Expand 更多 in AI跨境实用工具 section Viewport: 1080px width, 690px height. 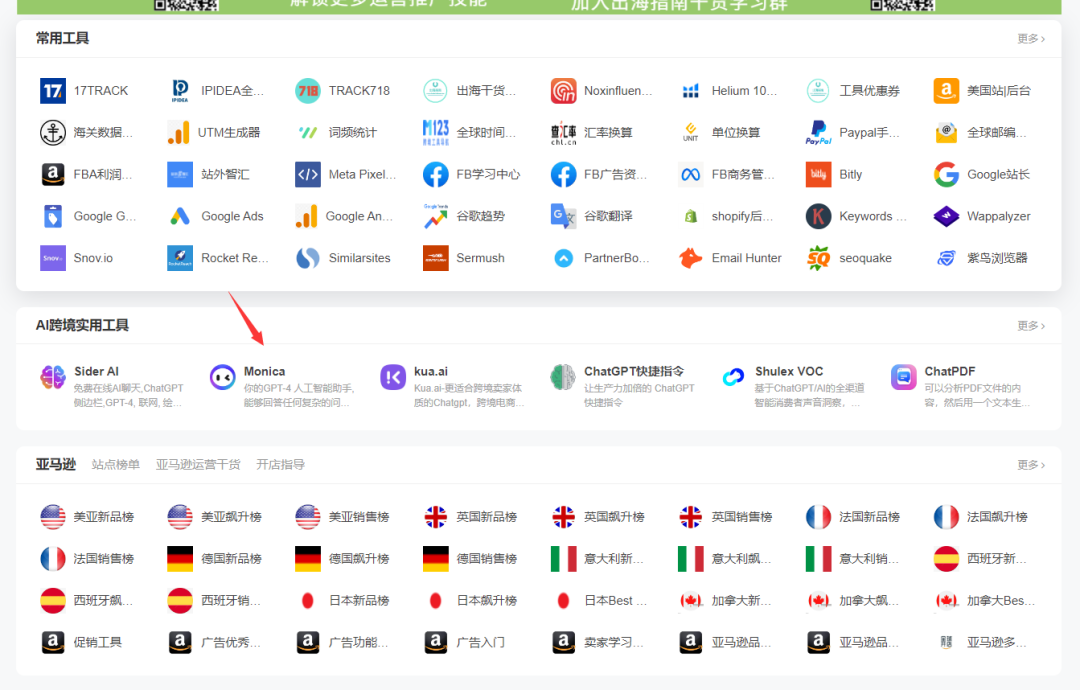[1031, 326]
